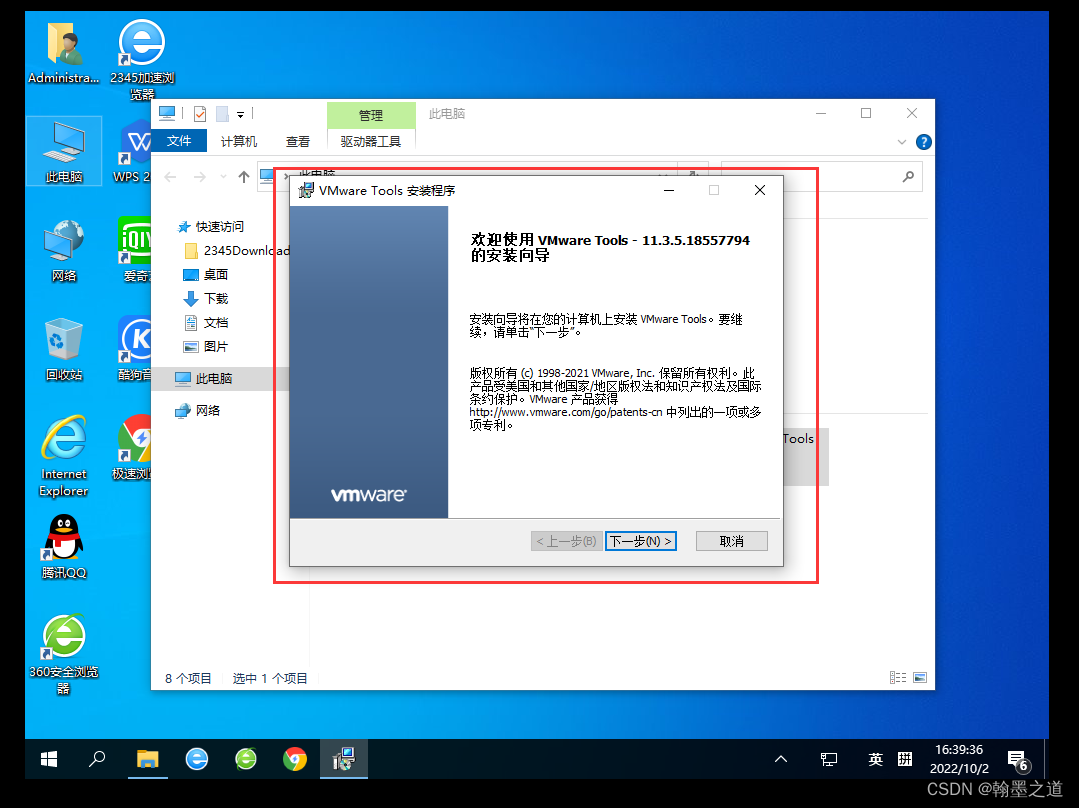Click the new folder quick access icon
Screen dimensions: 1079x808
(222, 114)
